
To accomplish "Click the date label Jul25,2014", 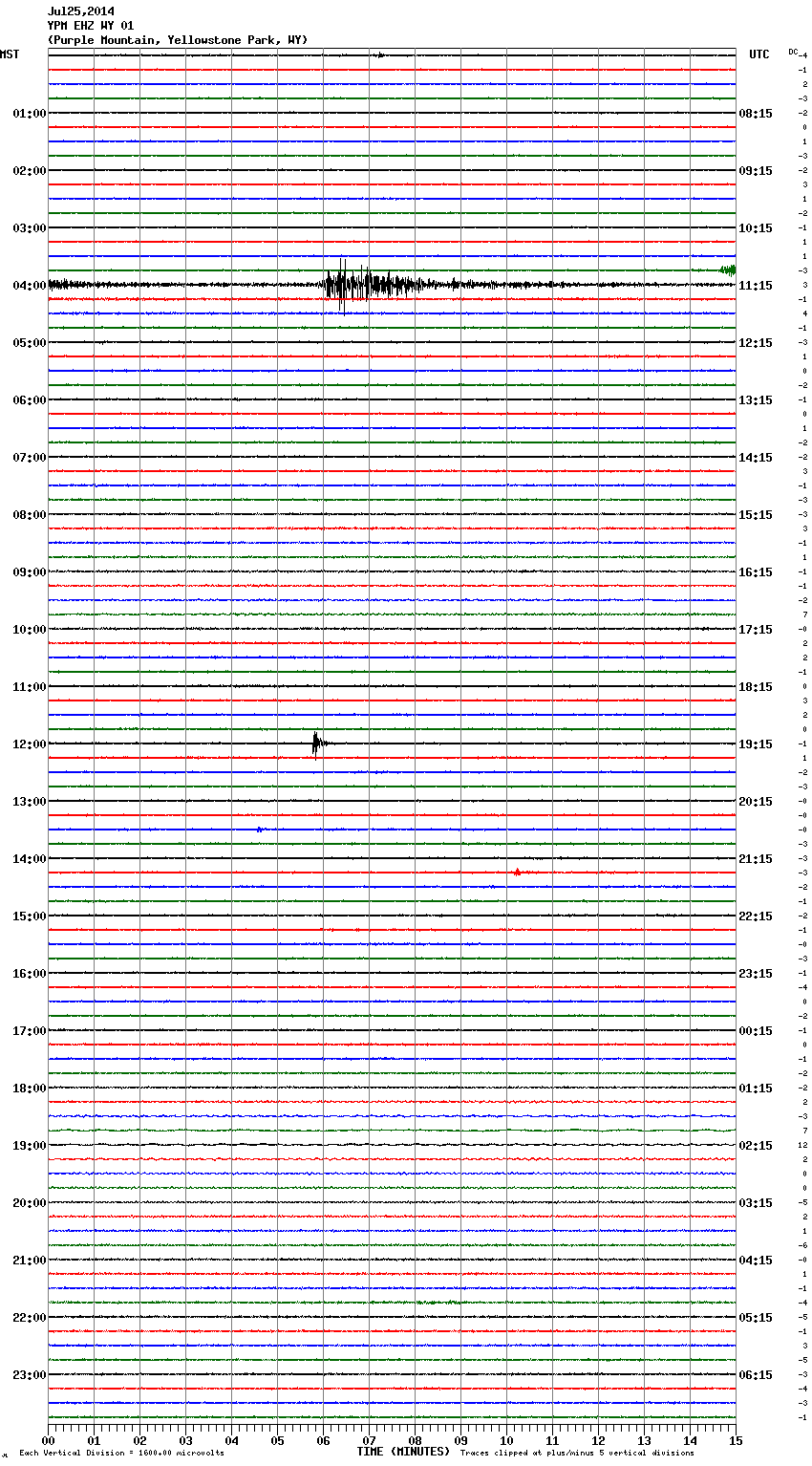I will (80, 11).
